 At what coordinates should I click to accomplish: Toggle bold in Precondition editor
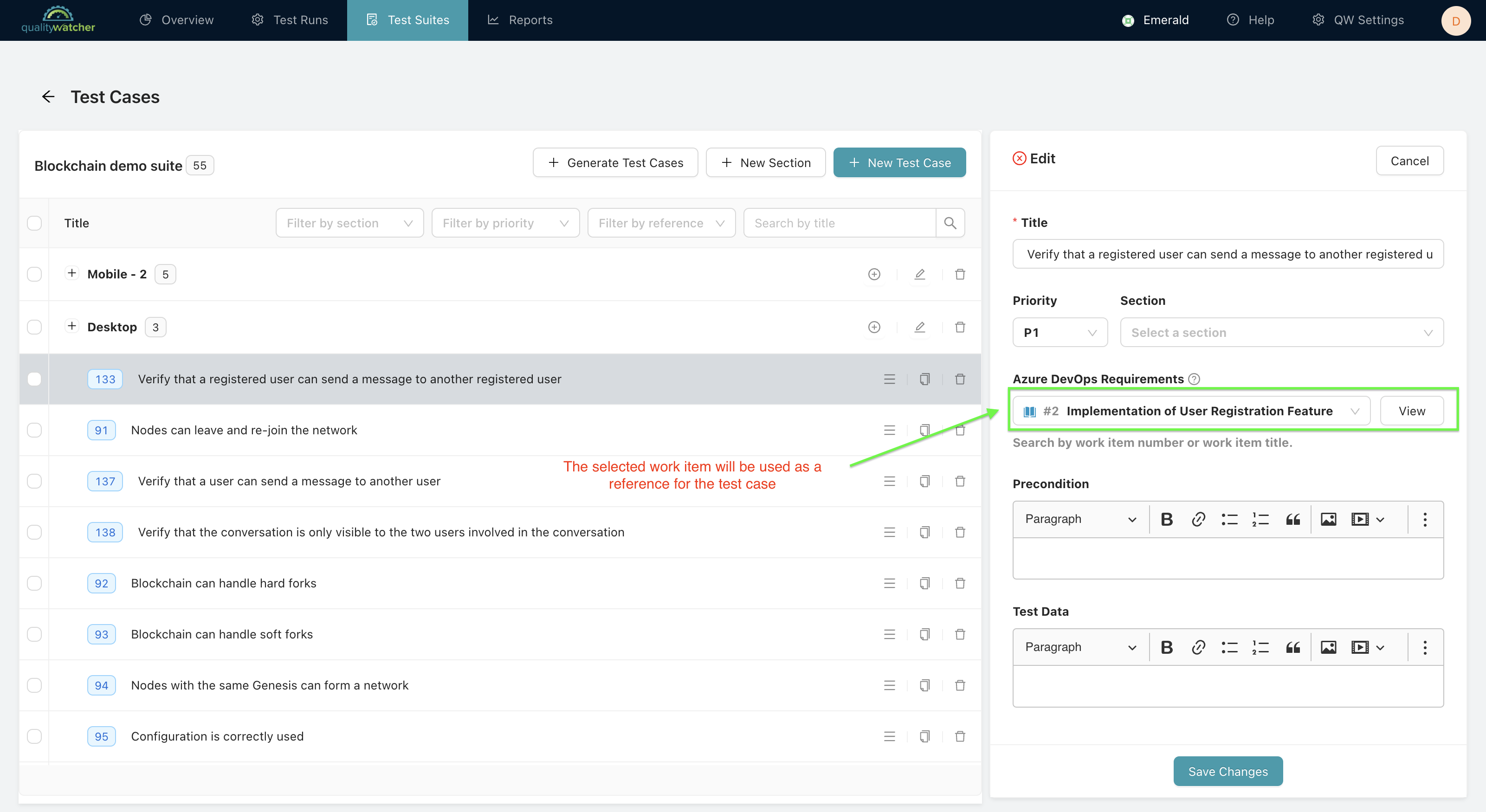(x=1166, y=519)
